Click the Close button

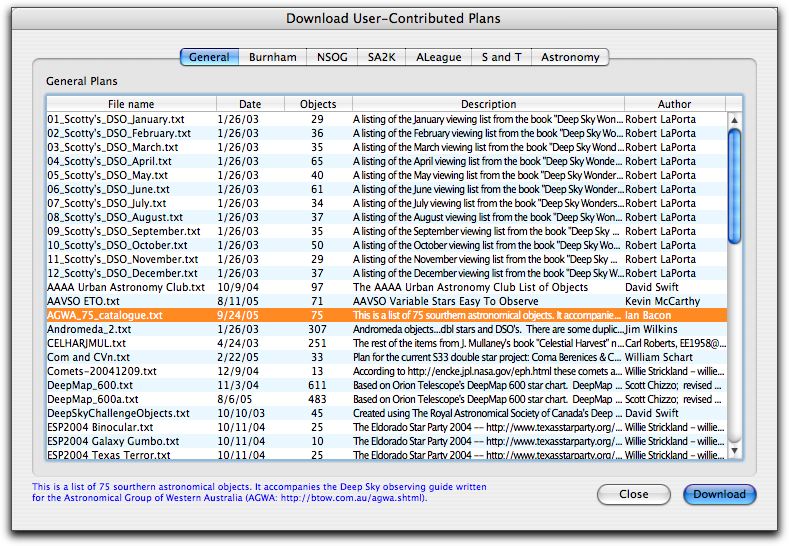pos(633,494)
